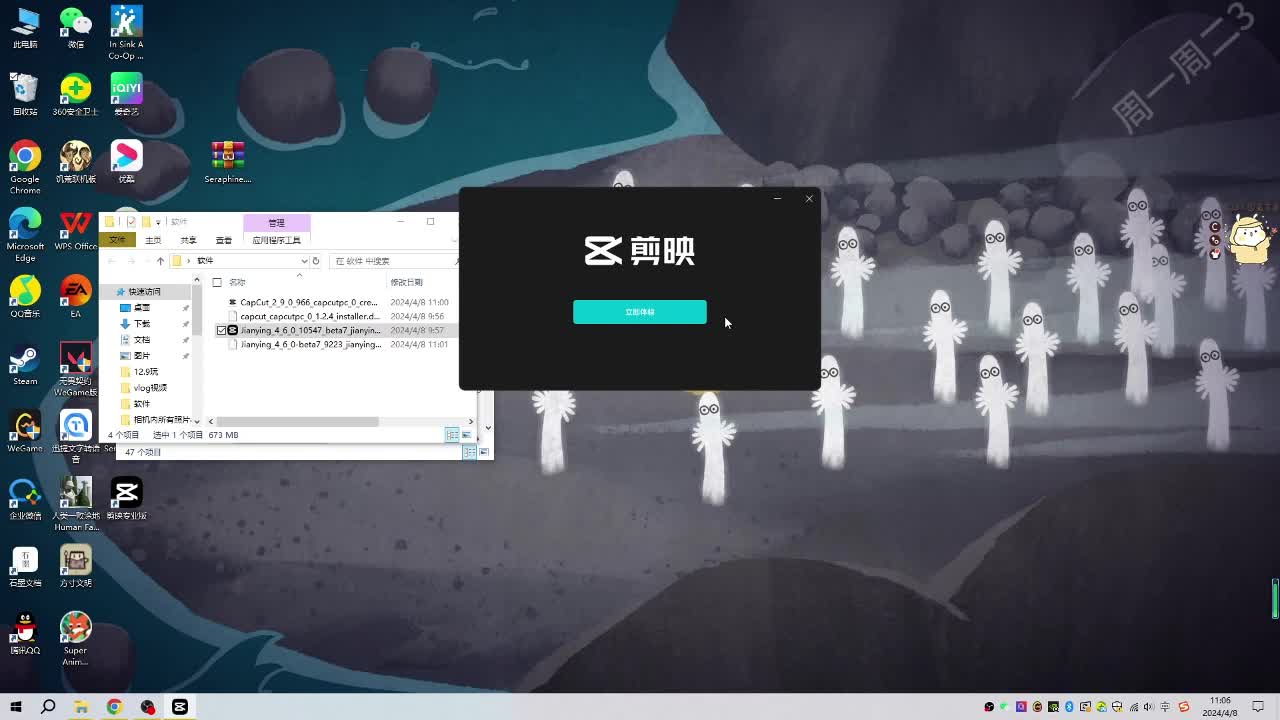Open the 主页 Home ribbon tab

click(x=153, y=240)
